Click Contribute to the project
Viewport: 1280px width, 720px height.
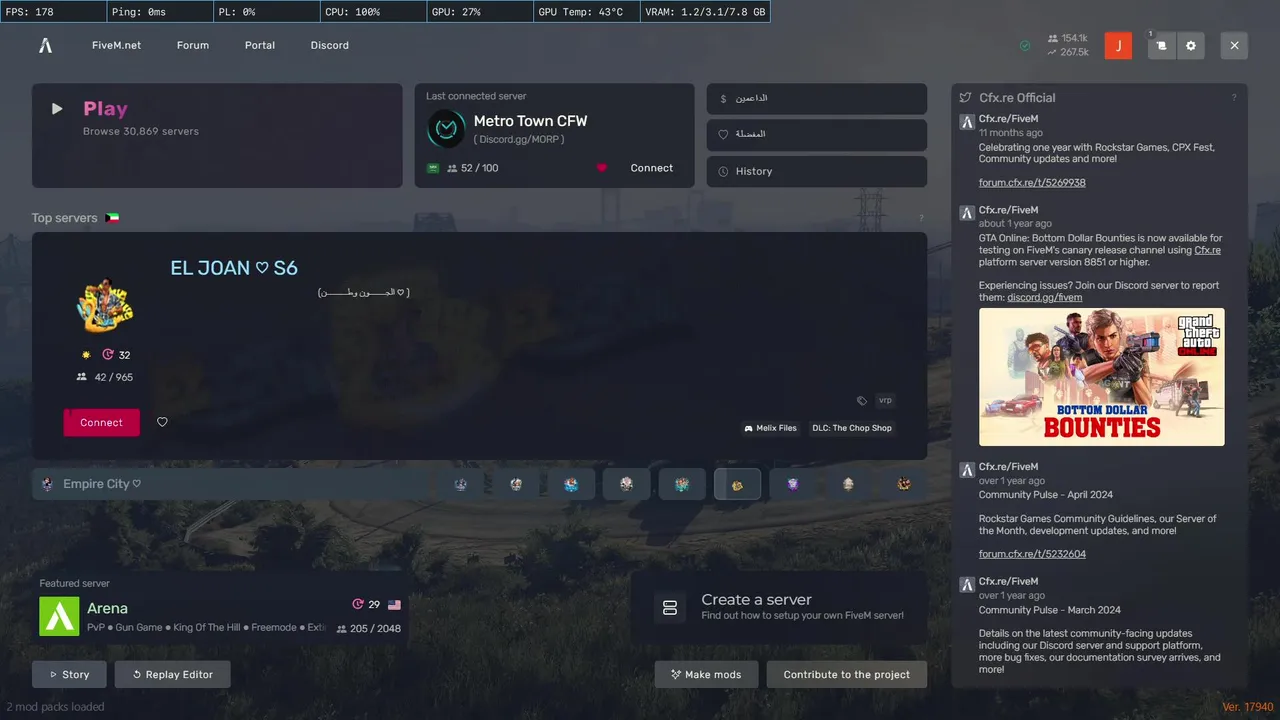(x=847, y=674)
